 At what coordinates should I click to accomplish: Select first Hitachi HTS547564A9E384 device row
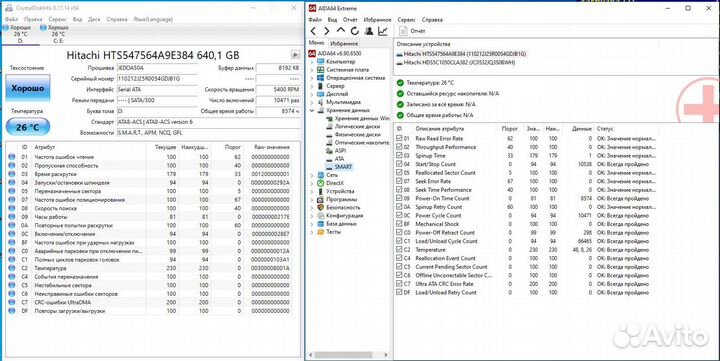pyautogui.click(x=462, y=54)
